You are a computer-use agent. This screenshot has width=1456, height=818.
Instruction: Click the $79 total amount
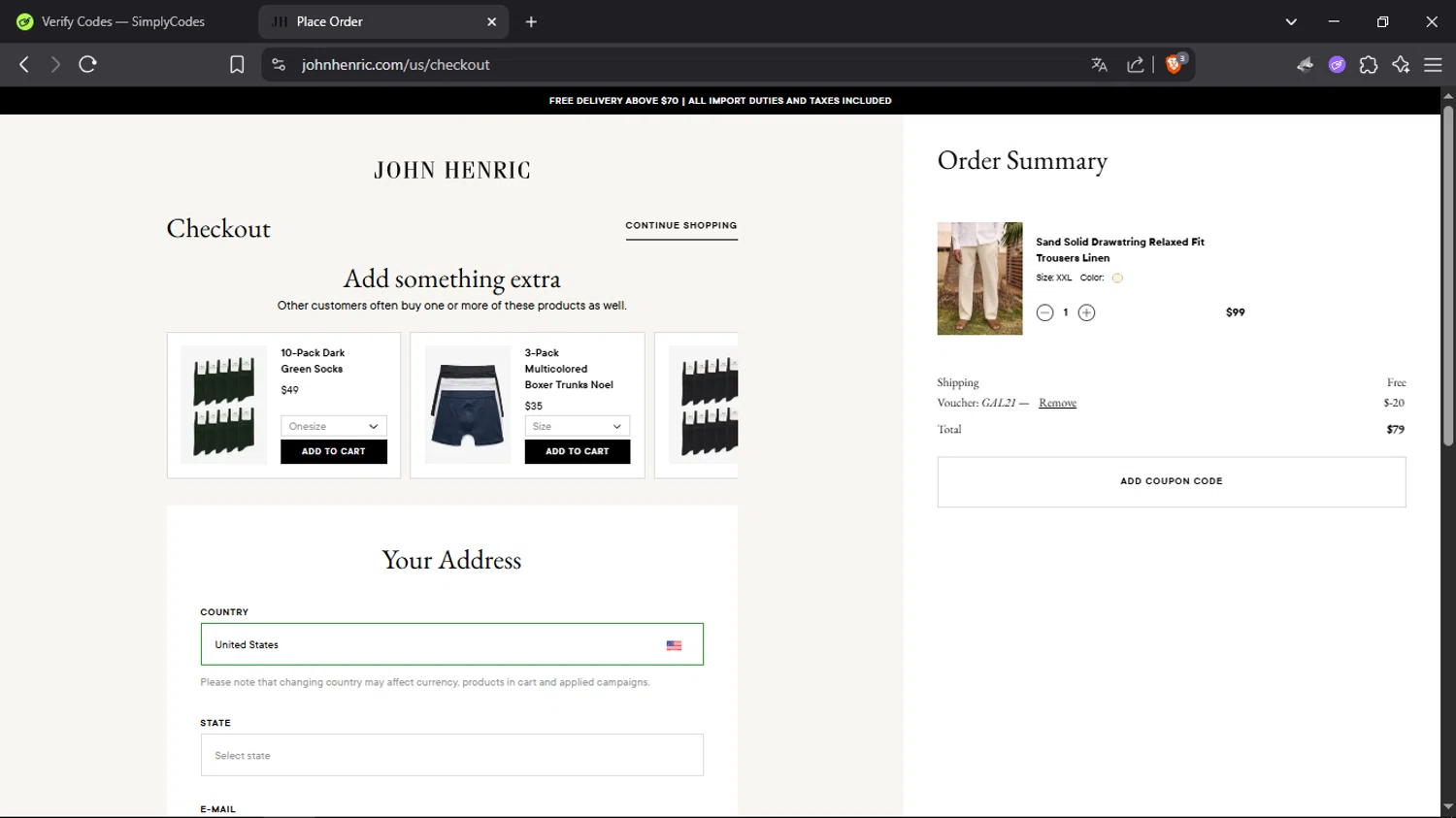tap(1395, 429)
